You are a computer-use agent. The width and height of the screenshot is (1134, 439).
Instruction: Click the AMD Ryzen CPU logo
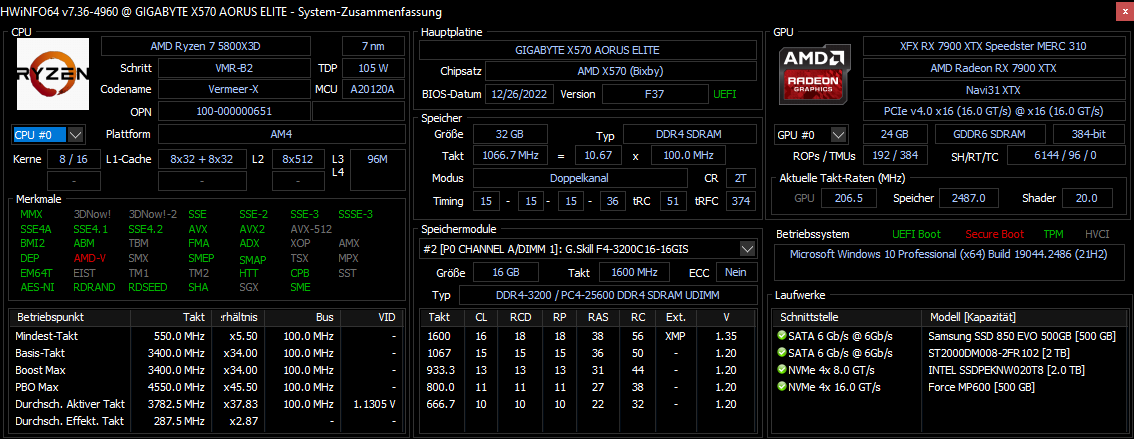(x=54, y=74)
